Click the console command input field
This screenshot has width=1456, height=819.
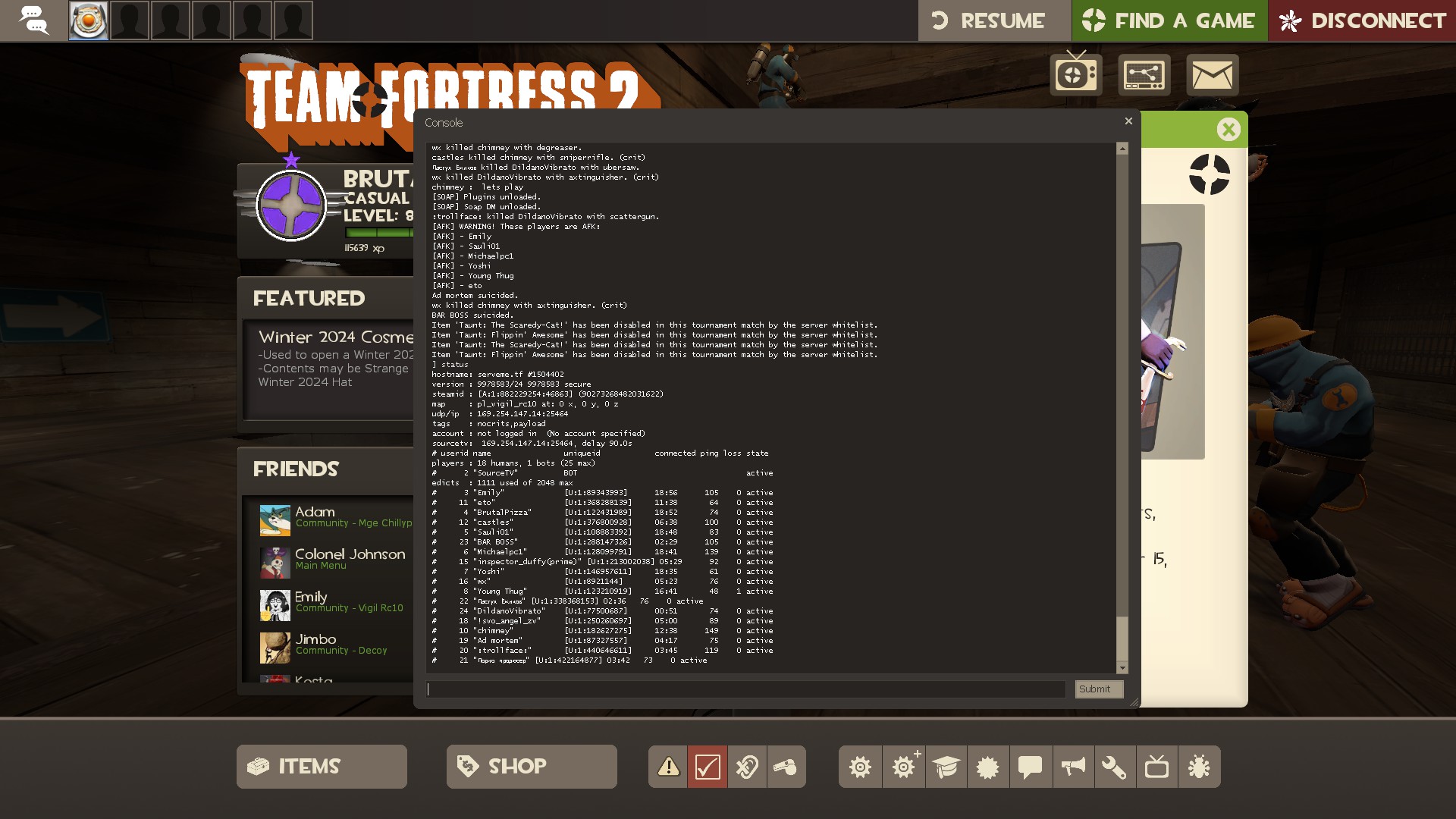(x=746, y=689)
